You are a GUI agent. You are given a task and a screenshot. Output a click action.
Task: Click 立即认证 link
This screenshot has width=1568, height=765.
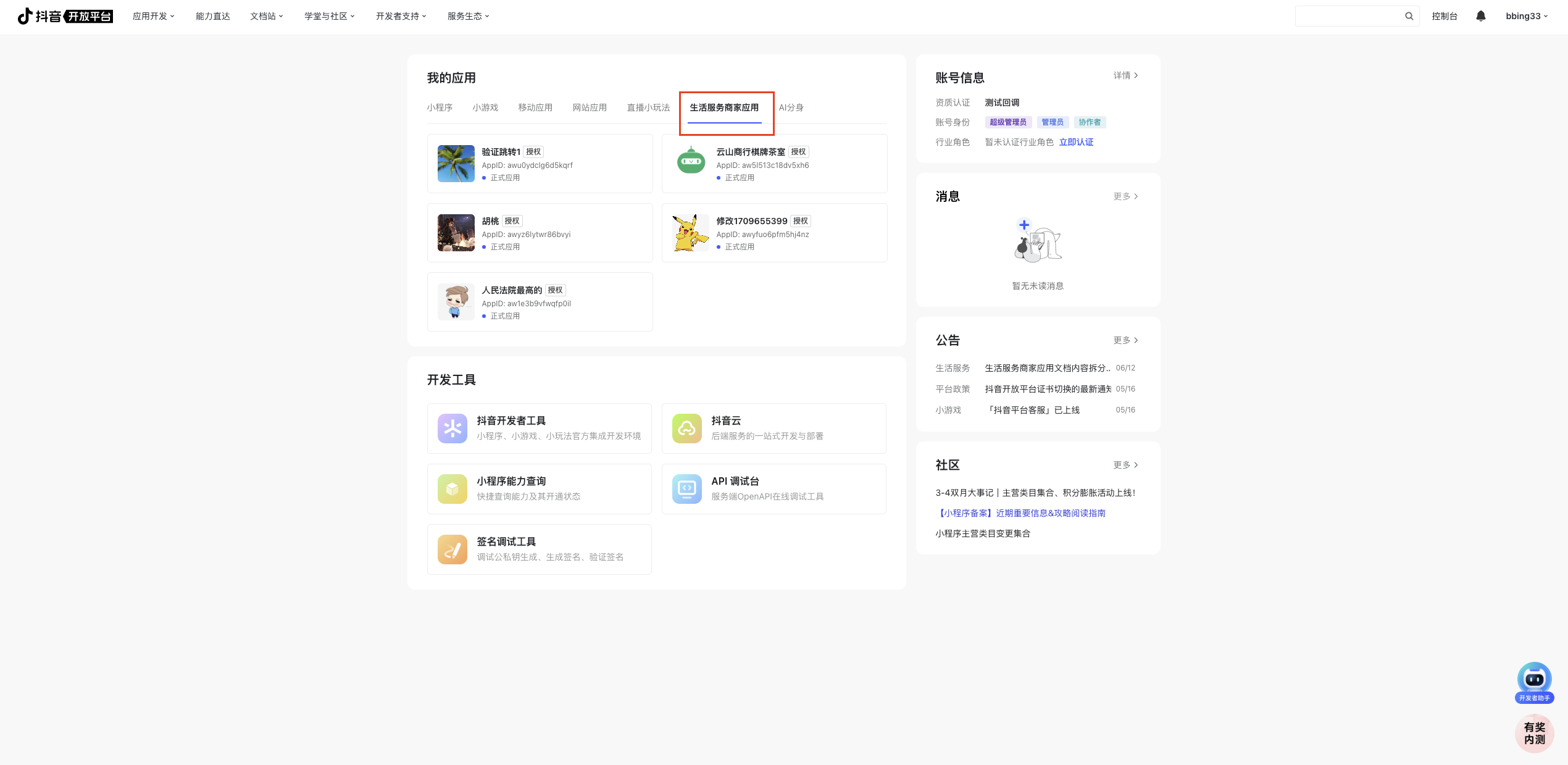(1076, 142)
